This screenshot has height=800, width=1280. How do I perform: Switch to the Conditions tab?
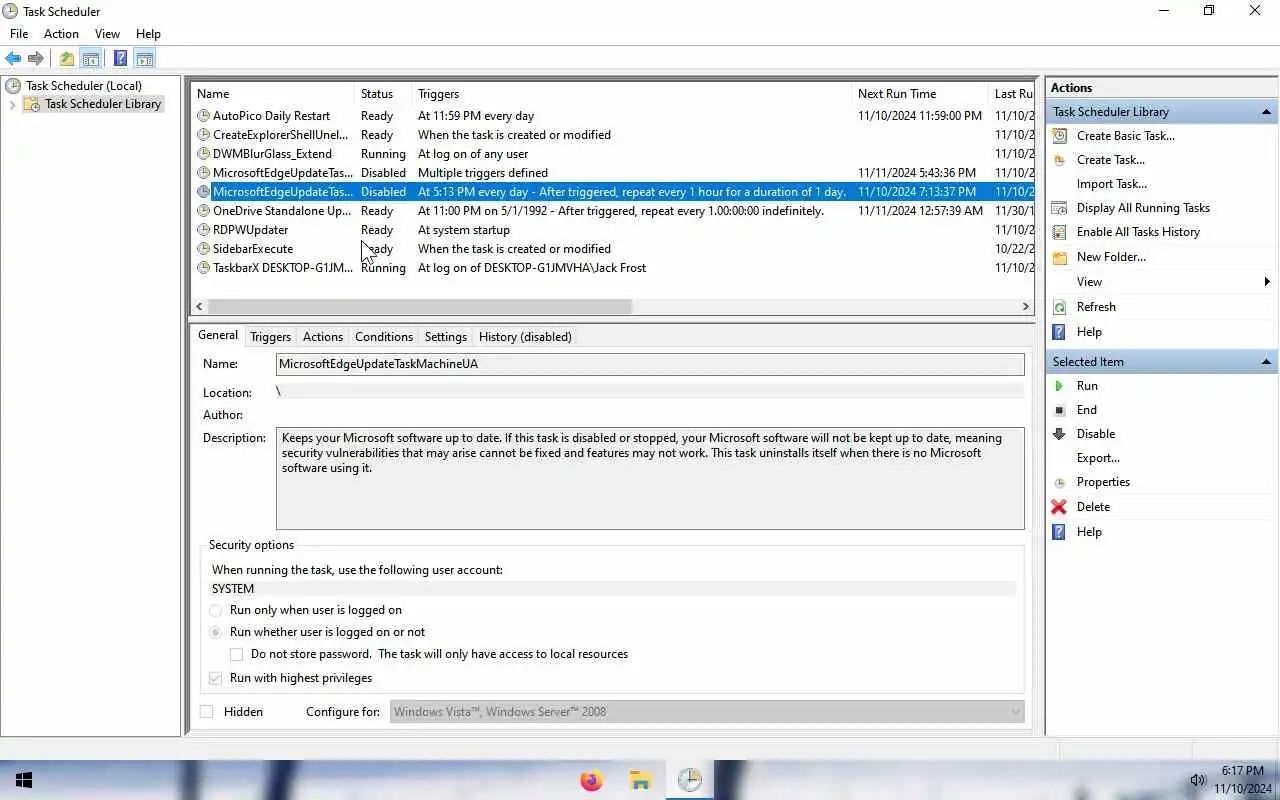point(384,337)
